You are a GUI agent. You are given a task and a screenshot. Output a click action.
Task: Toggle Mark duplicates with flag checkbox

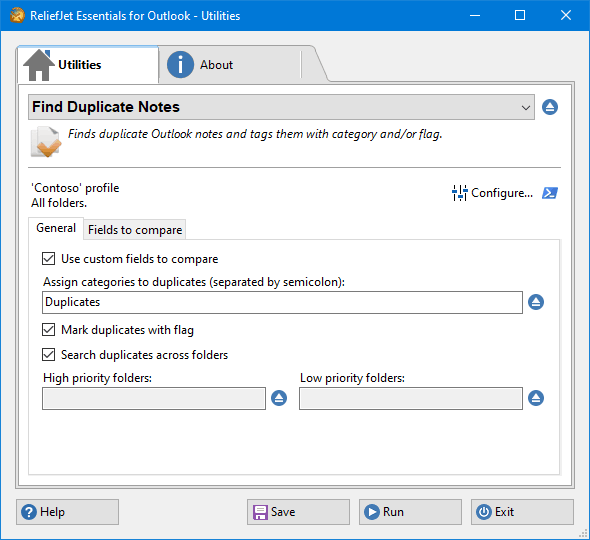[x=49, y=330]
